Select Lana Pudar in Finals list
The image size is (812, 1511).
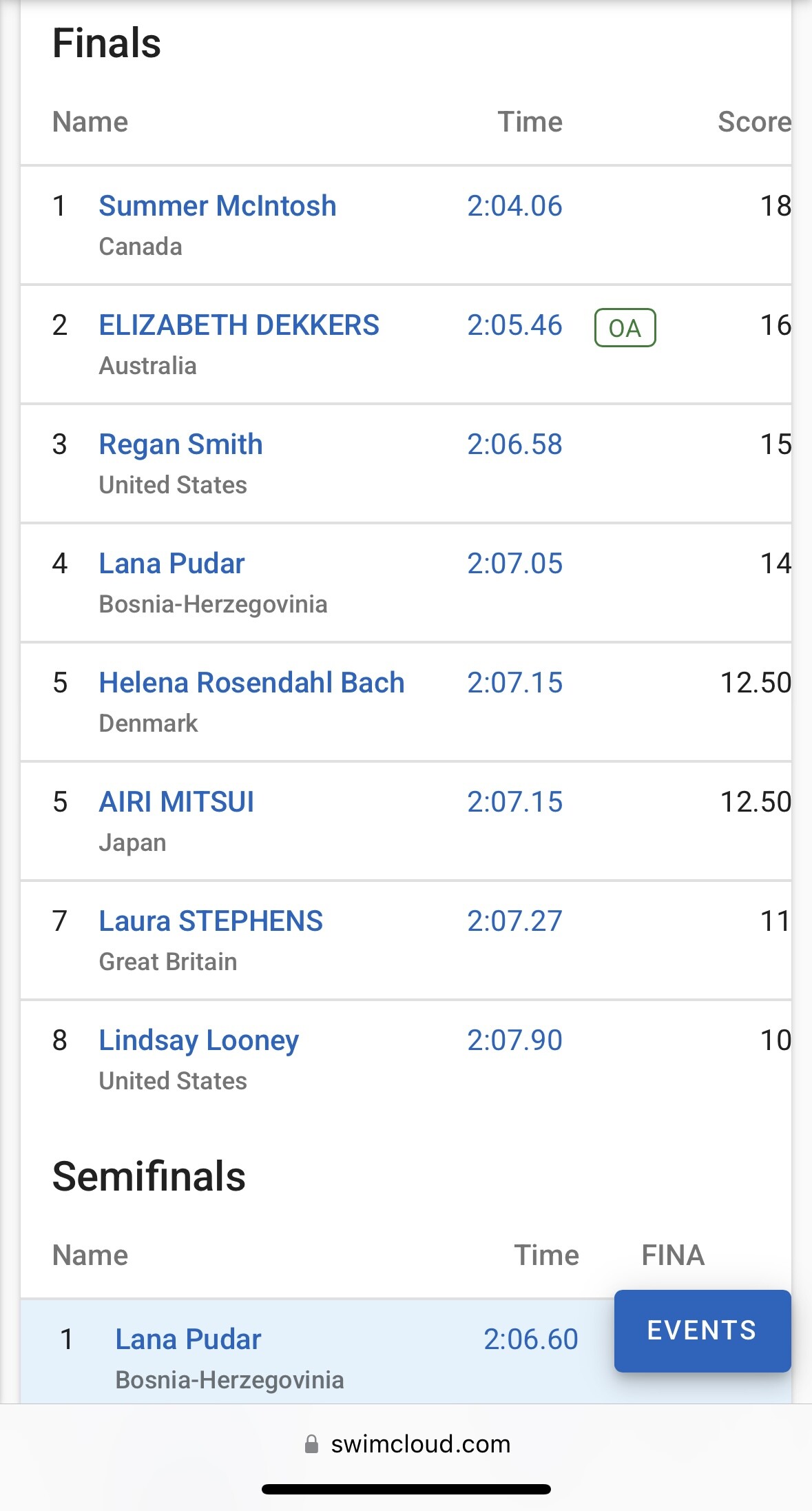(x=171, y=564)
